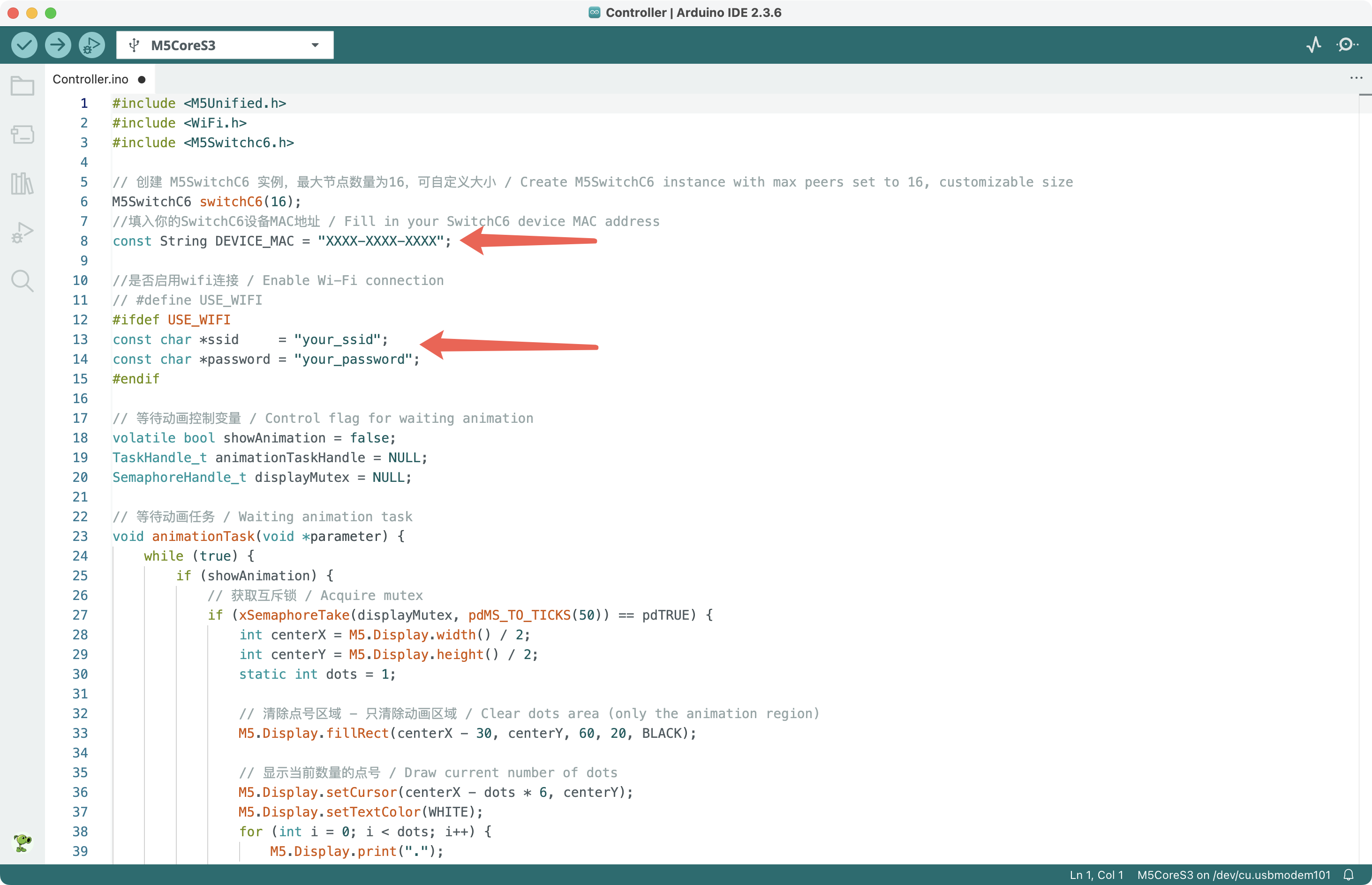Click the "your_password" string on line 14
Screen dimensions: 1372x885
pyautogui.click(x=353, y=359)
